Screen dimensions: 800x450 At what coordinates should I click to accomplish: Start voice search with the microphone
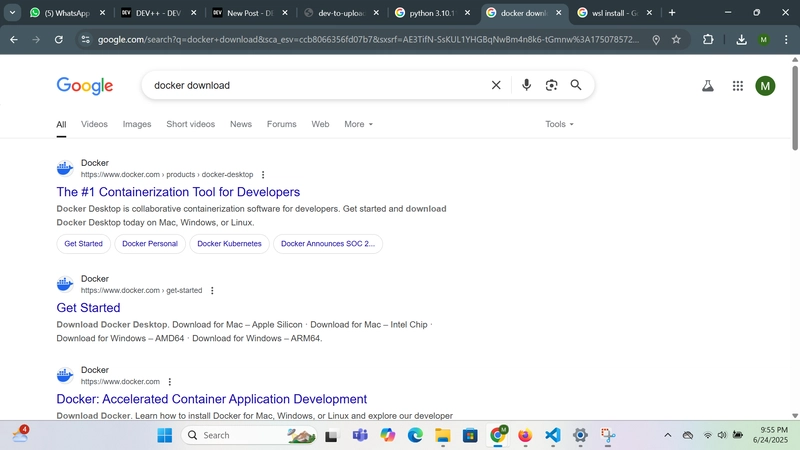tap(527, 85)
